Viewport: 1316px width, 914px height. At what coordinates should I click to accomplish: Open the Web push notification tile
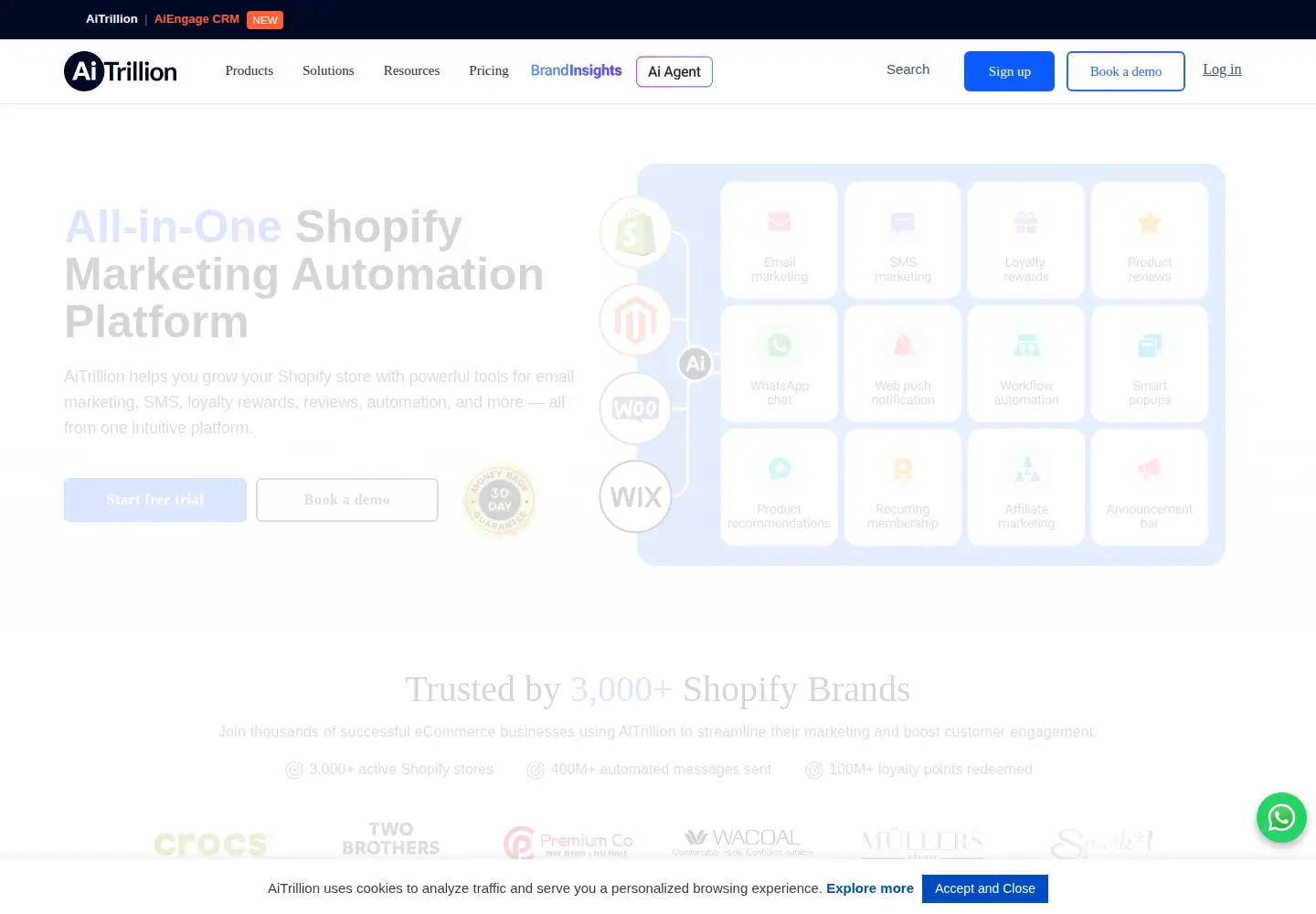[903, 364]
